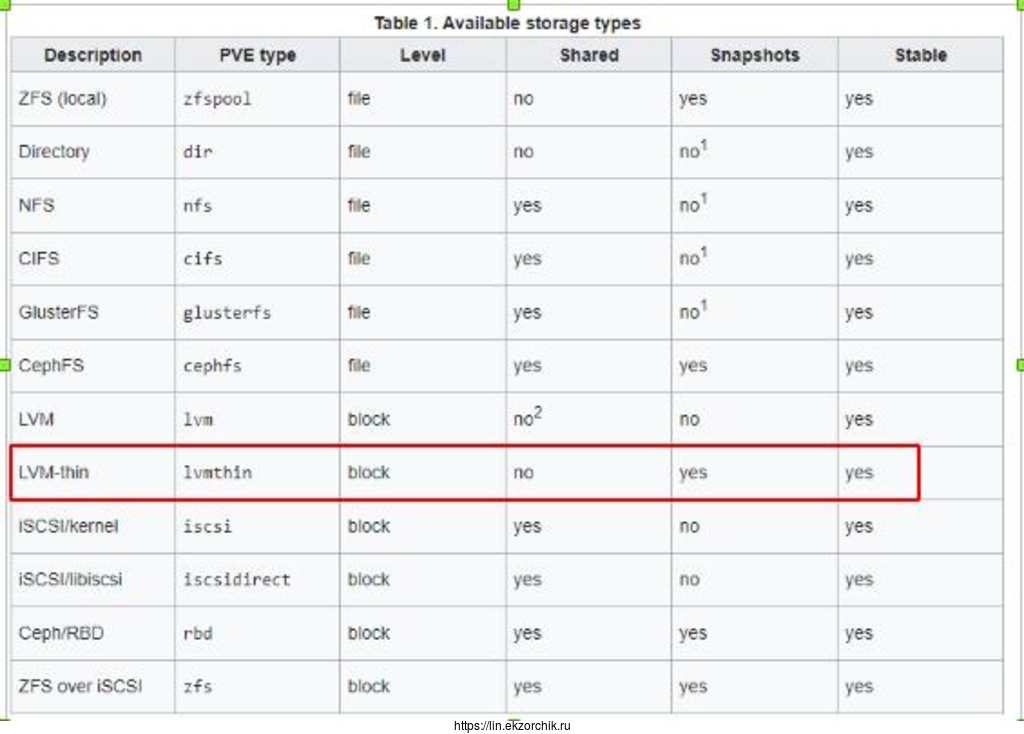Select the Level column header

point(422,56)
